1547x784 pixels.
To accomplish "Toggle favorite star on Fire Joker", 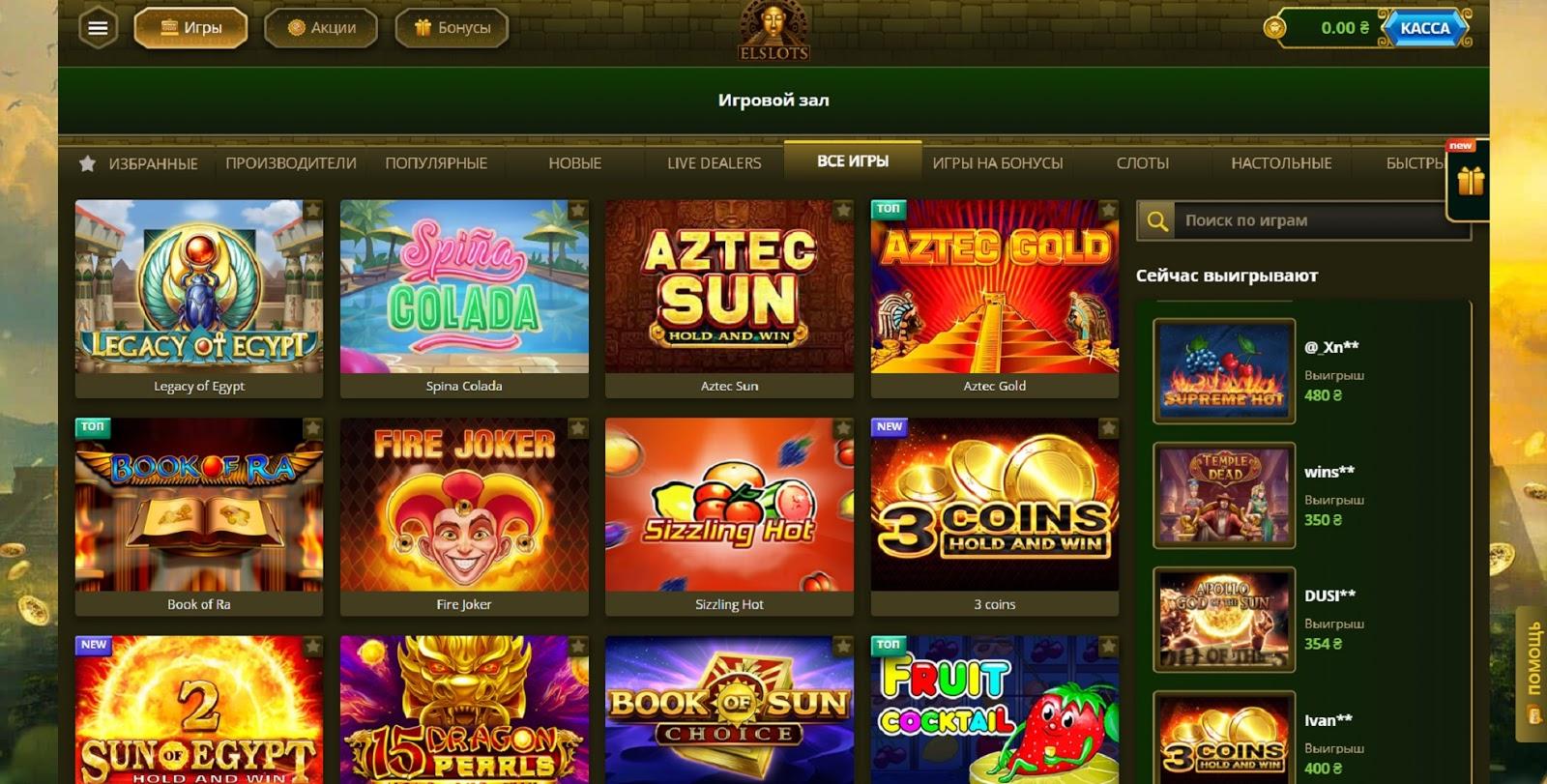I will point(577,428).
